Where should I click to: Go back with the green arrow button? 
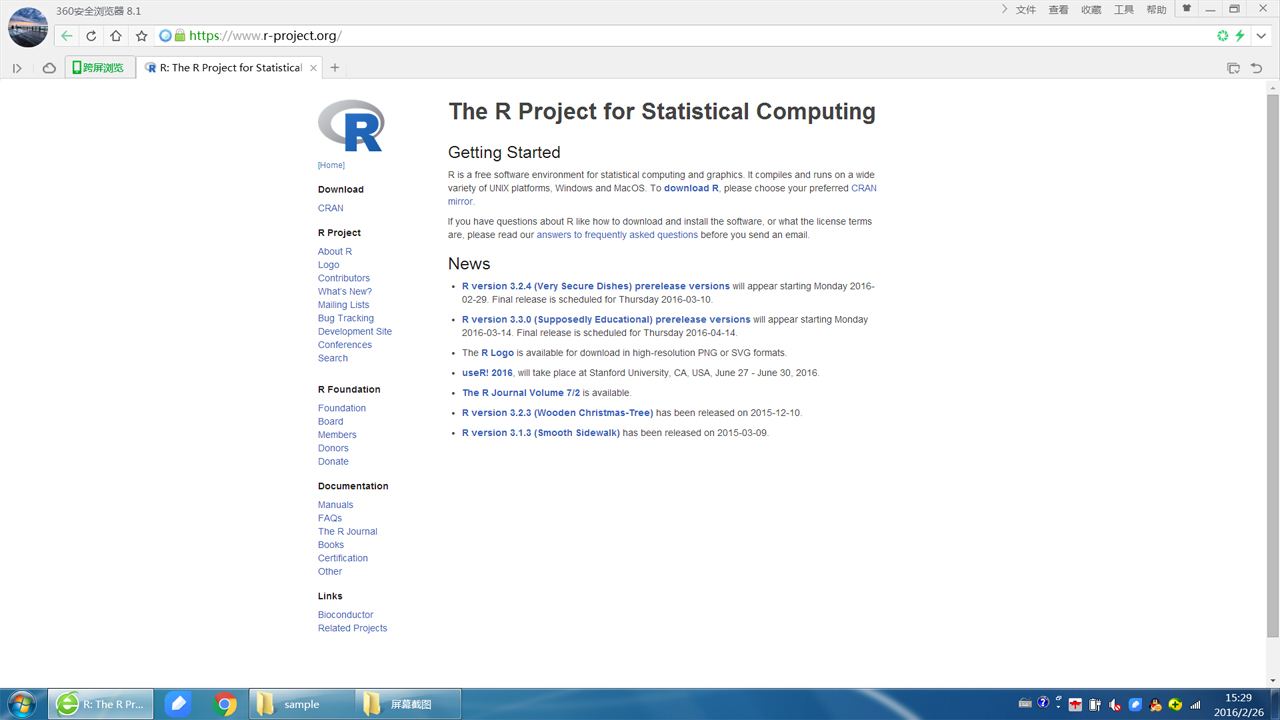point(66,36)
